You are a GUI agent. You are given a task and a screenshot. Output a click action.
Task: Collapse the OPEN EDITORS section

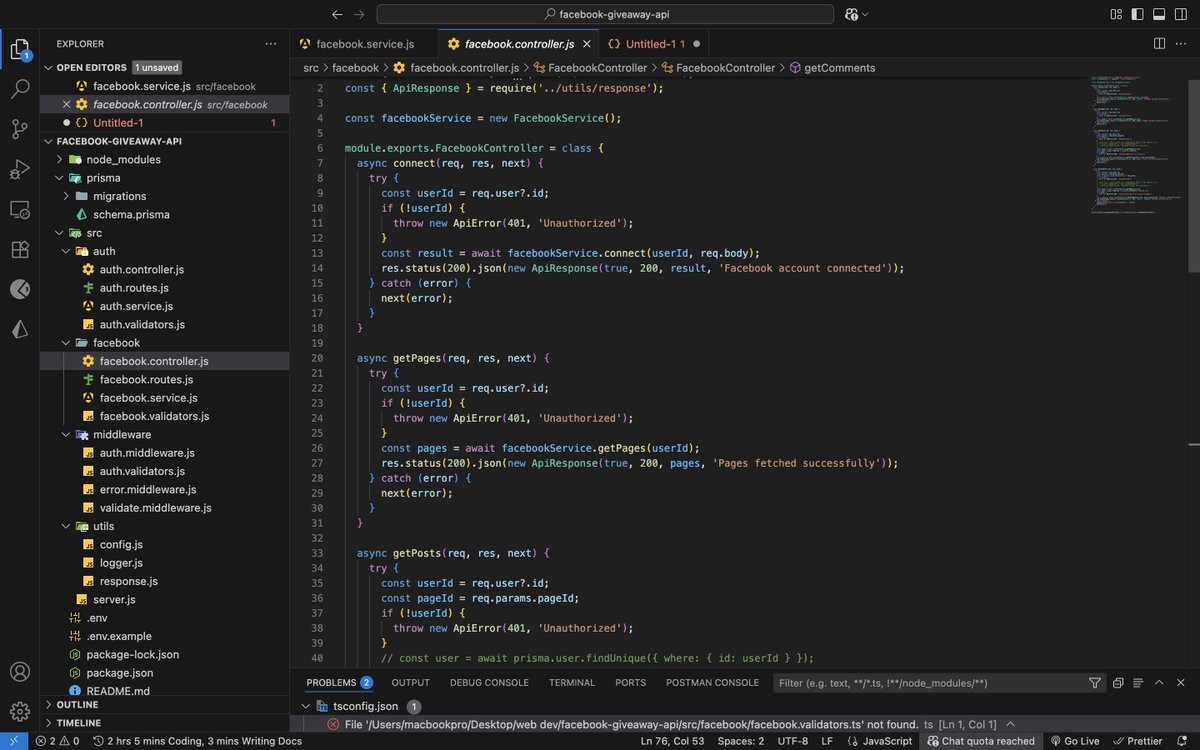[48, 68]
